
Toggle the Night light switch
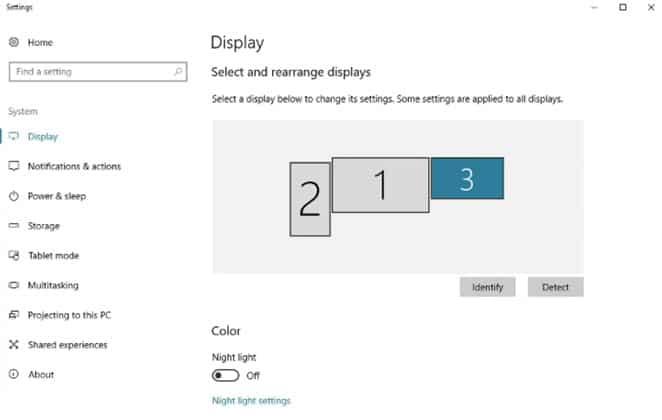(x=225, y=375)
